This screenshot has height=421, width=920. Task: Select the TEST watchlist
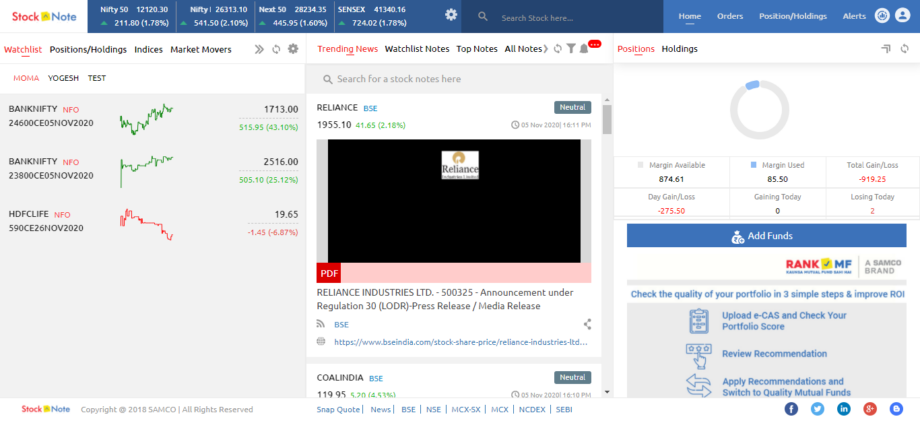pyautogui.click(x=97, y=77)
